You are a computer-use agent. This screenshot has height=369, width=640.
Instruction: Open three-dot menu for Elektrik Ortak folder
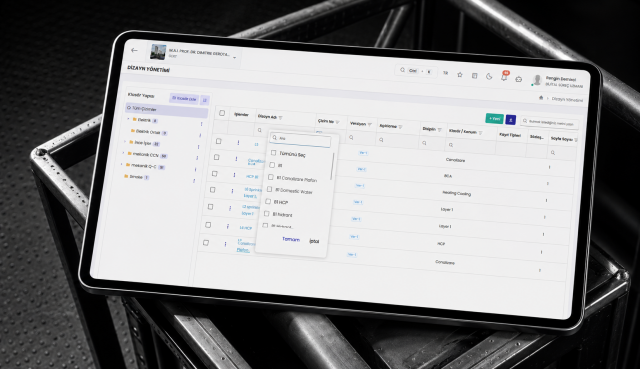point(200,135)
